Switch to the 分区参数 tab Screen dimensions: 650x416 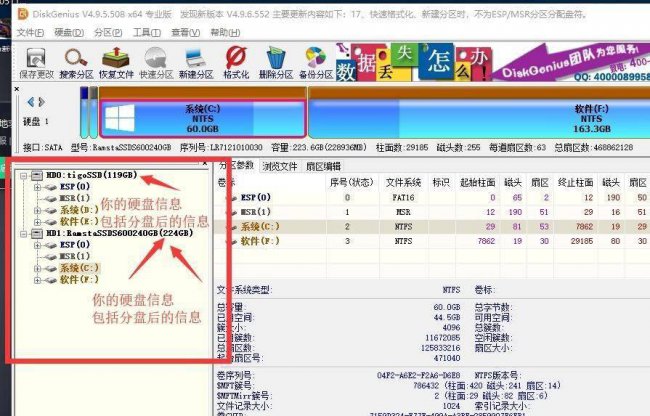coord(235,166)
